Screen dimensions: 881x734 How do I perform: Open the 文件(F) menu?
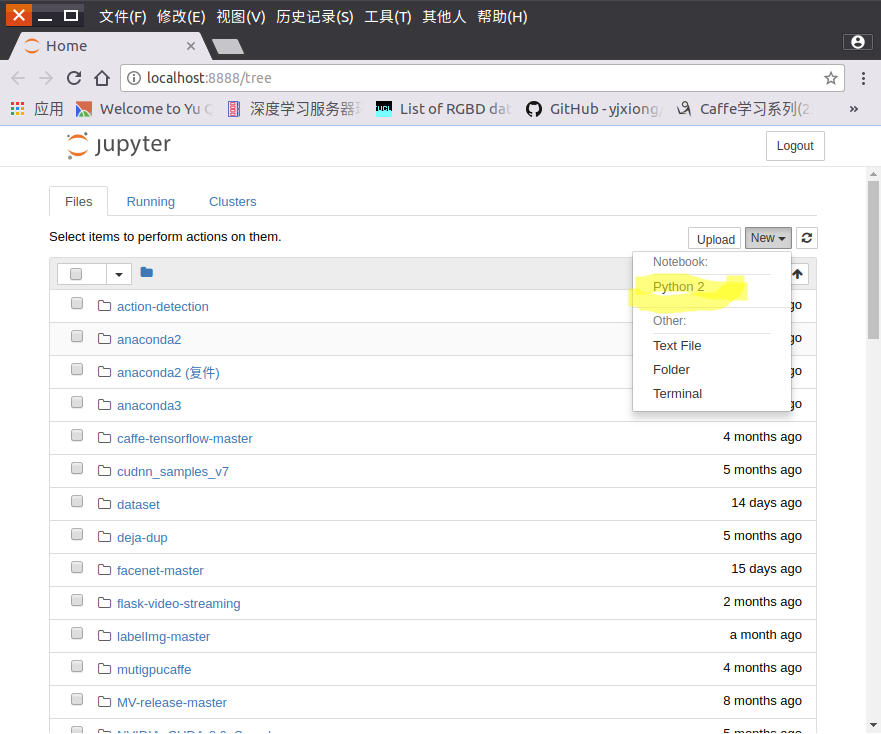pos(122,16)
